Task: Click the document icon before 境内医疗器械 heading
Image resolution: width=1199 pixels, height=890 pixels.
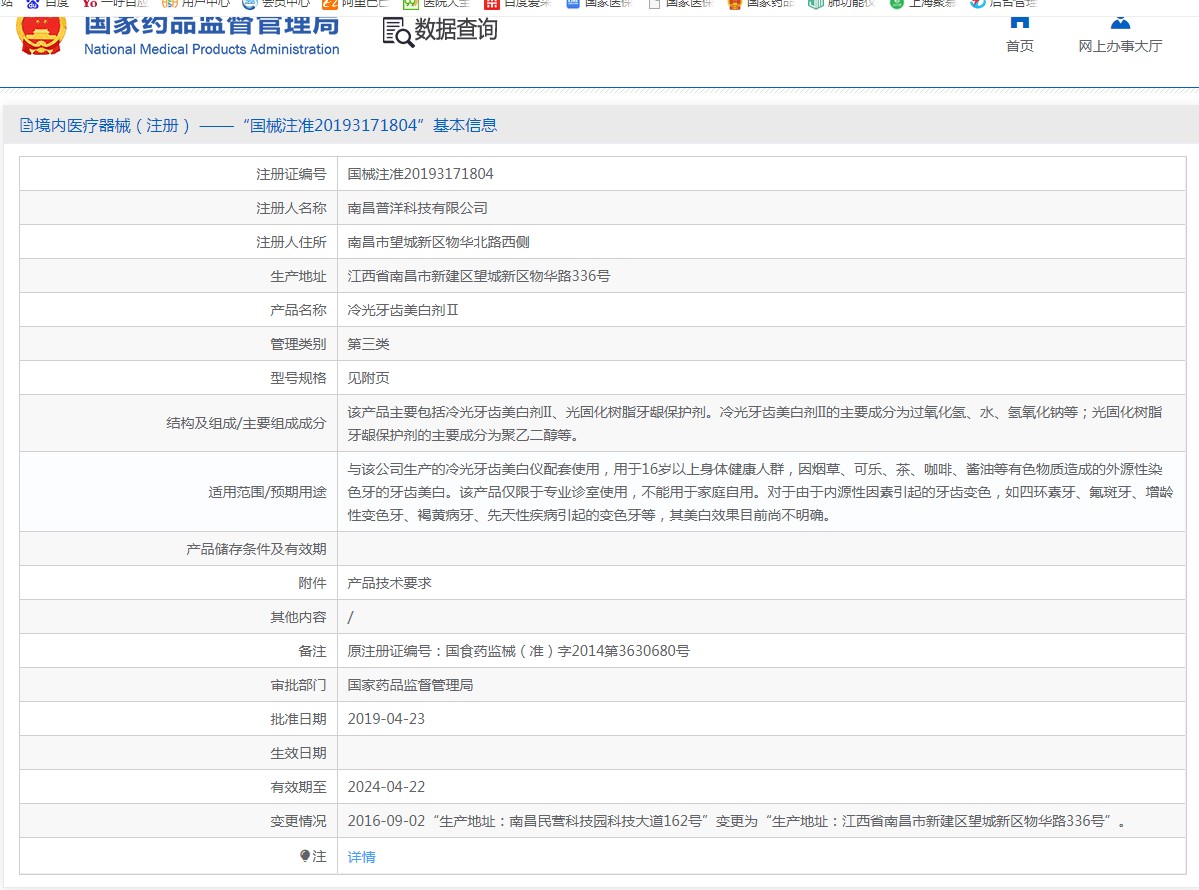Action: pyautogui.click(x=26, y=125)
